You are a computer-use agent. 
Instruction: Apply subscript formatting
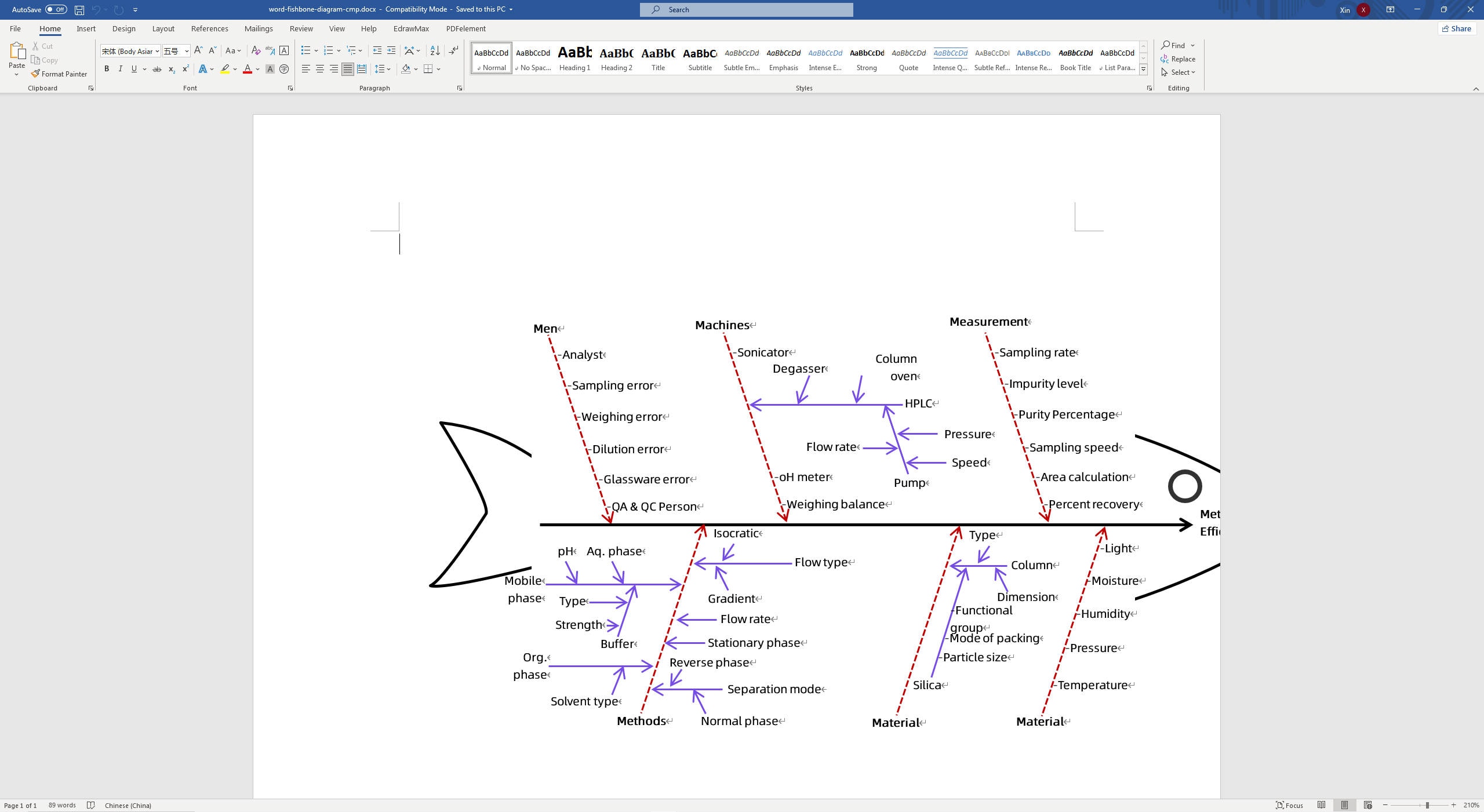pyautogui.click(x=171, y=69)
